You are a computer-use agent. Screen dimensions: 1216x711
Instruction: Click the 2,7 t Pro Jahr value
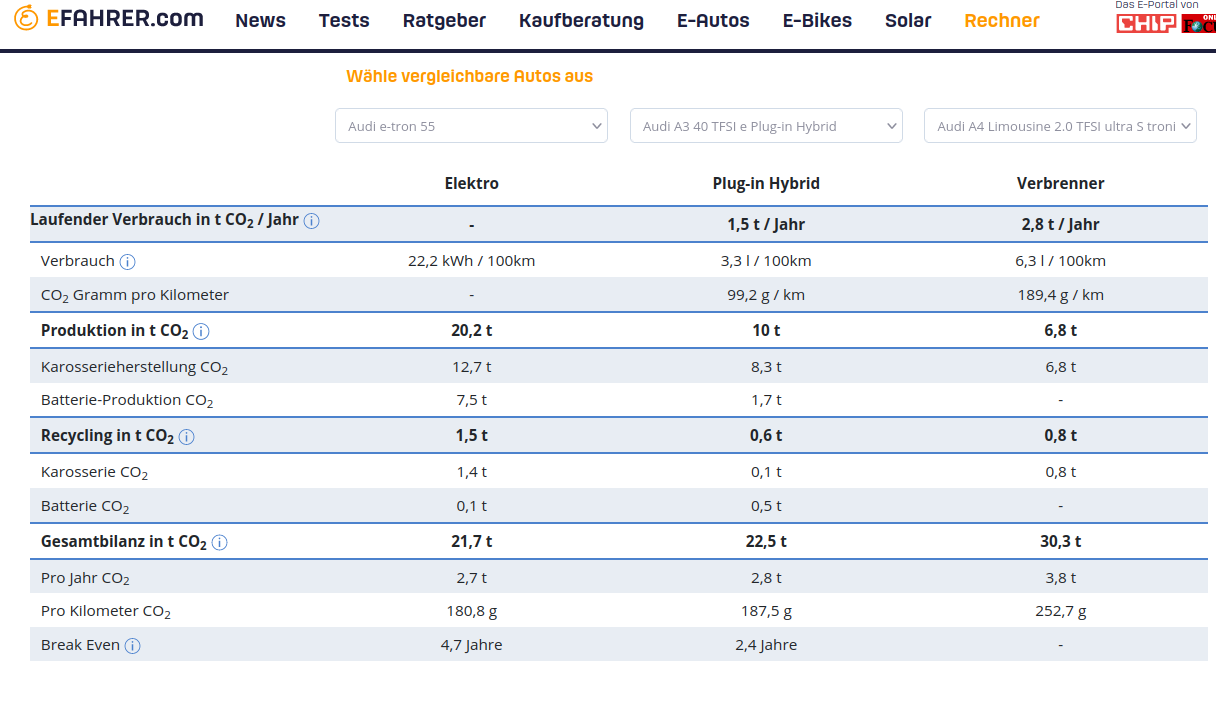click(x=472, y=578)
